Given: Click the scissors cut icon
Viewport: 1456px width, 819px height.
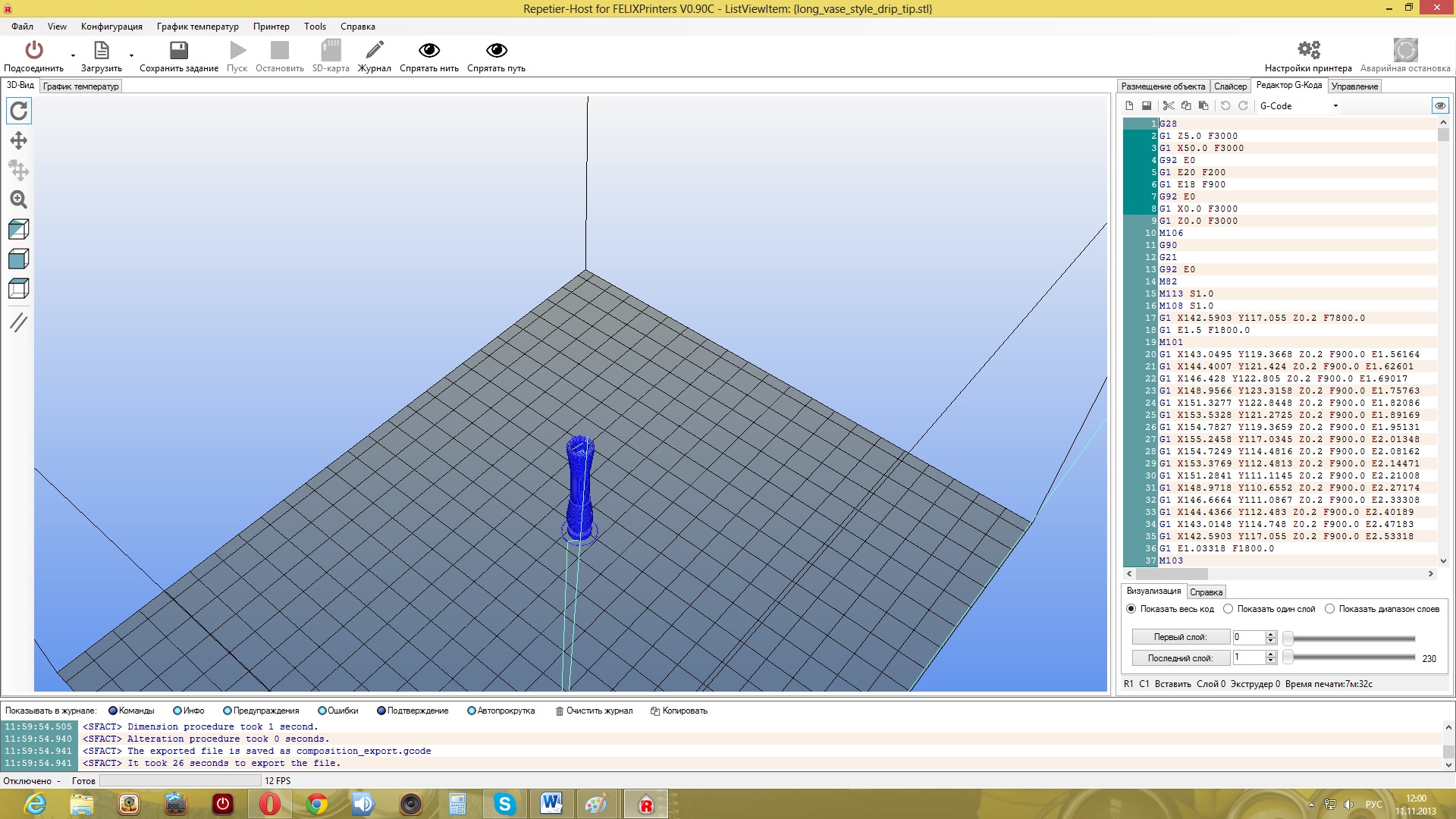Looking at the screenshot, I should click(x=1169, y=106).
